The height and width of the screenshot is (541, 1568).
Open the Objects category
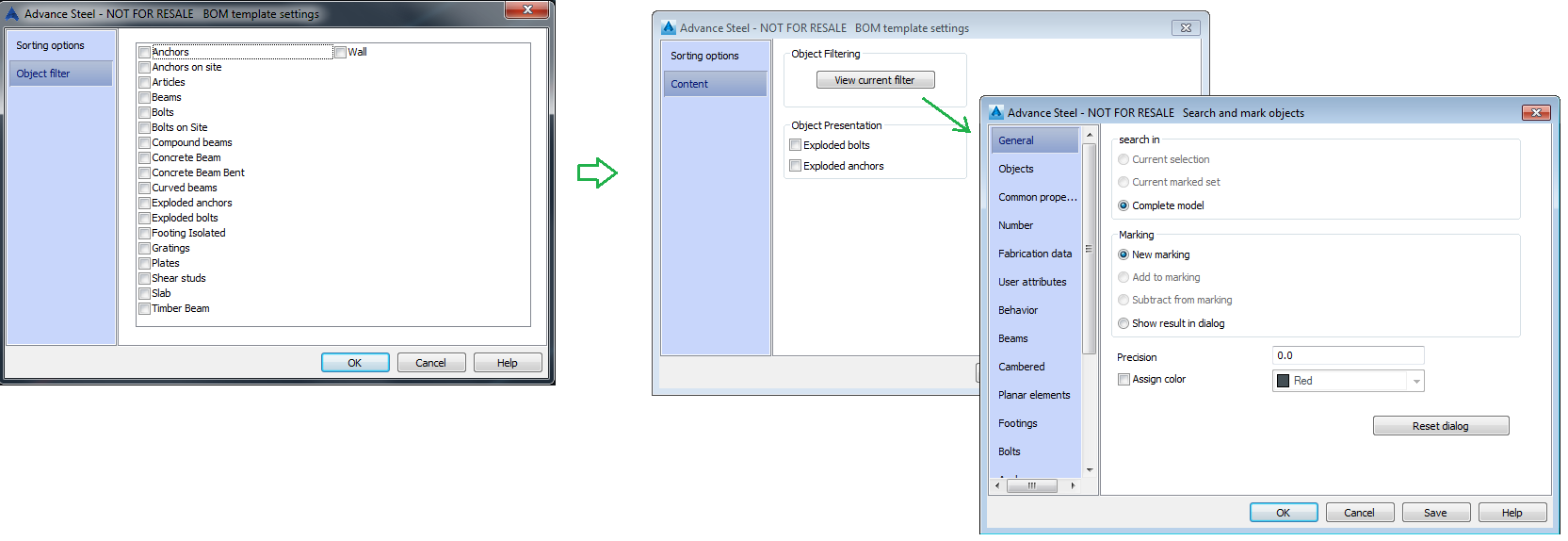1035,169
